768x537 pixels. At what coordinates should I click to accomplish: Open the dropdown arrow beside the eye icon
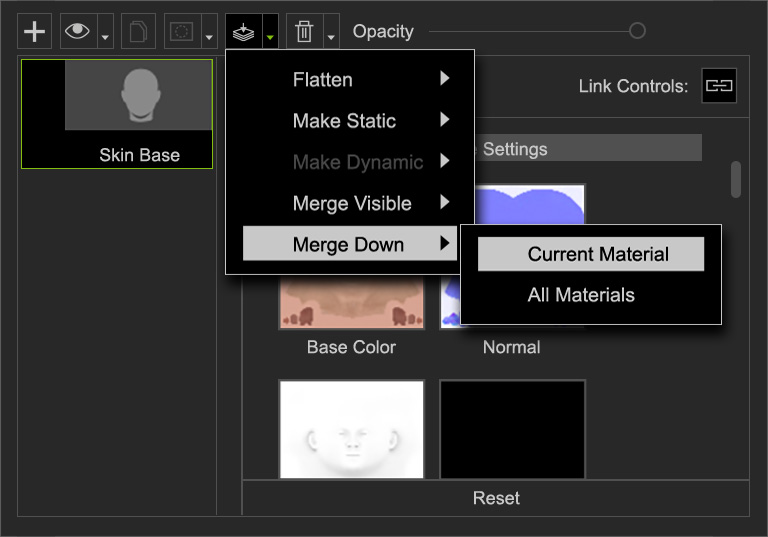pos(105,37)
